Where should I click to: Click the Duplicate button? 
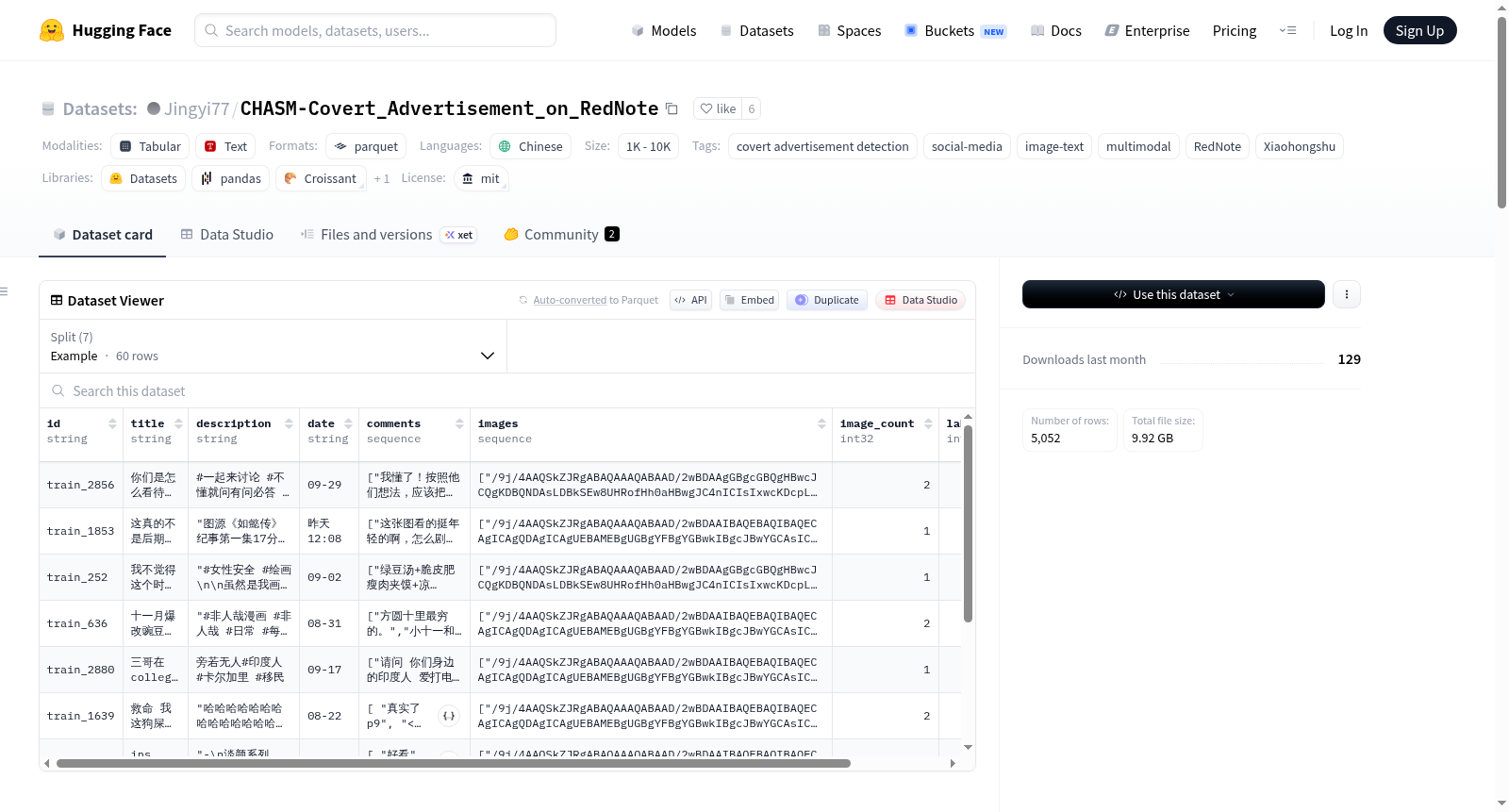point(826,300)
